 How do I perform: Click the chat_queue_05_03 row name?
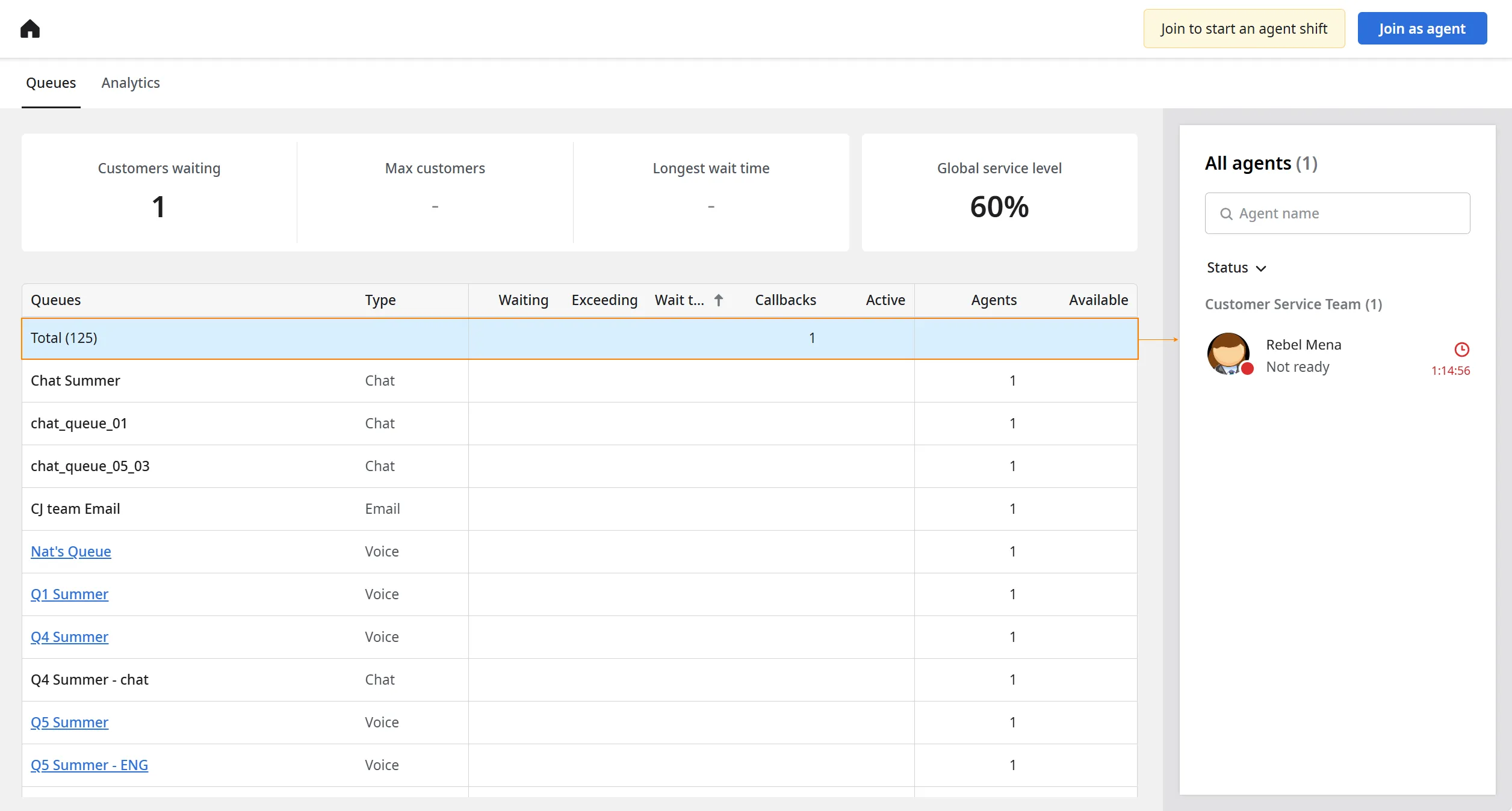(90, 466)
